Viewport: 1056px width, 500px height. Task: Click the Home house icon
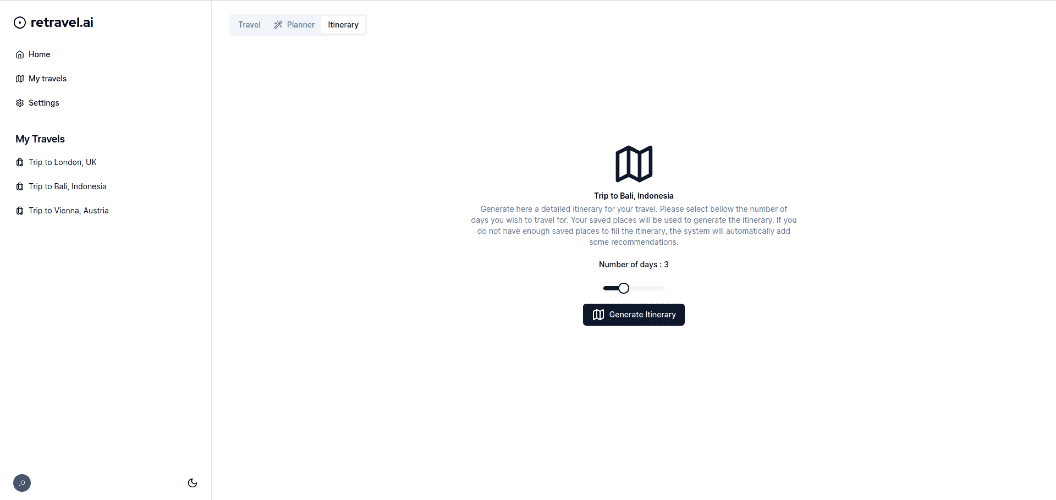[x=20, y=55]
